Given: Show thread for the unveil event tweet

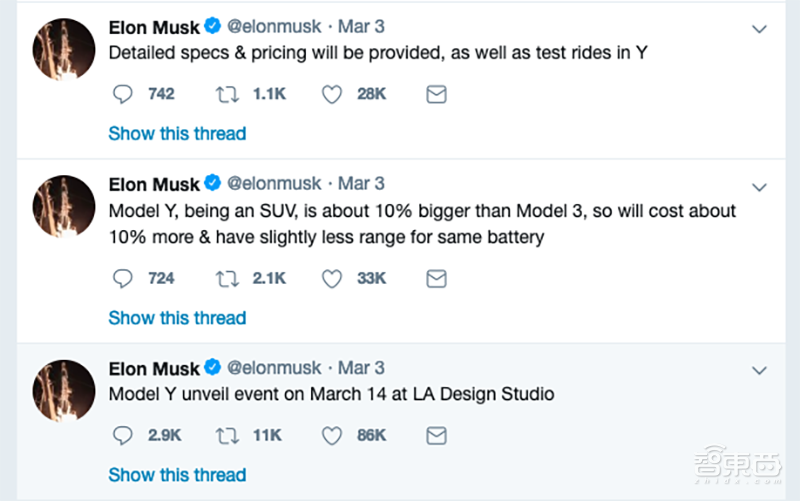Looking at the screenshot, I should point(177,475).
